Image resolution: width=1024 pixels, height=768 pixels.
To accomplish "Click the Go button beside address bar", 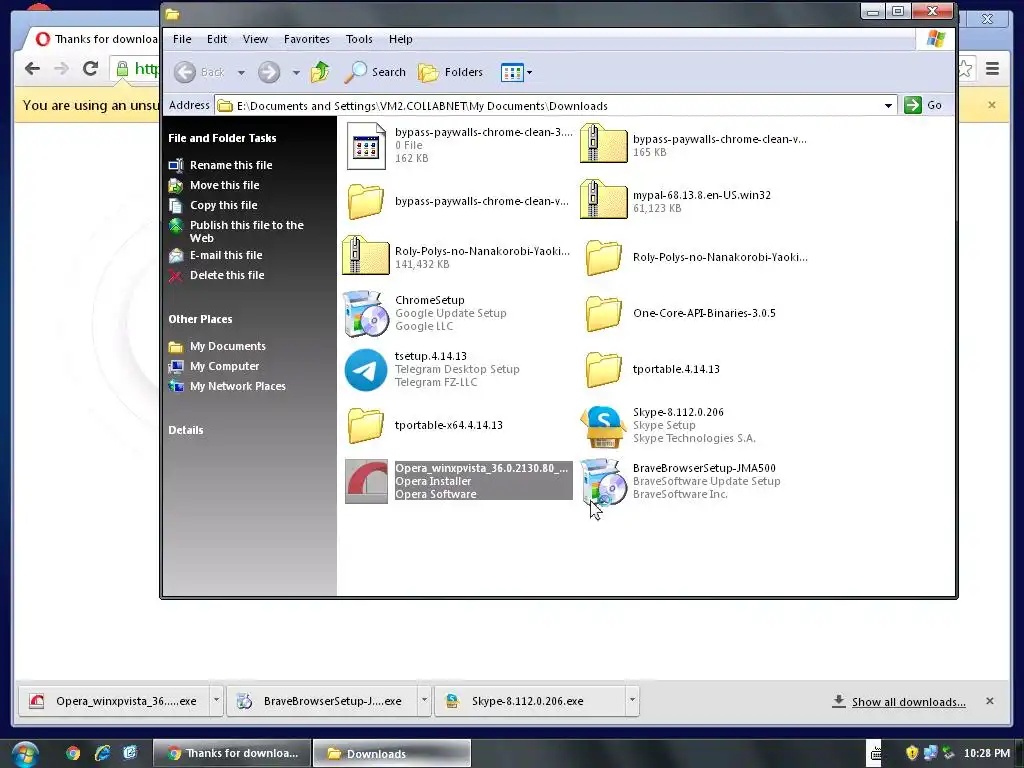I will click(x=923, y=105).
